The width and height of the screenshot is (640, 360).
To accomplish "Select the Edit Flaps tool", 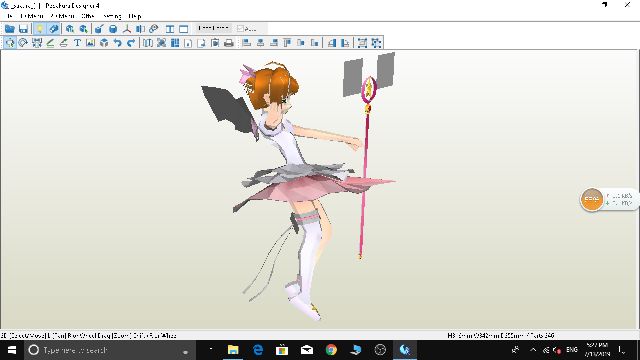I will click(64, 42).
